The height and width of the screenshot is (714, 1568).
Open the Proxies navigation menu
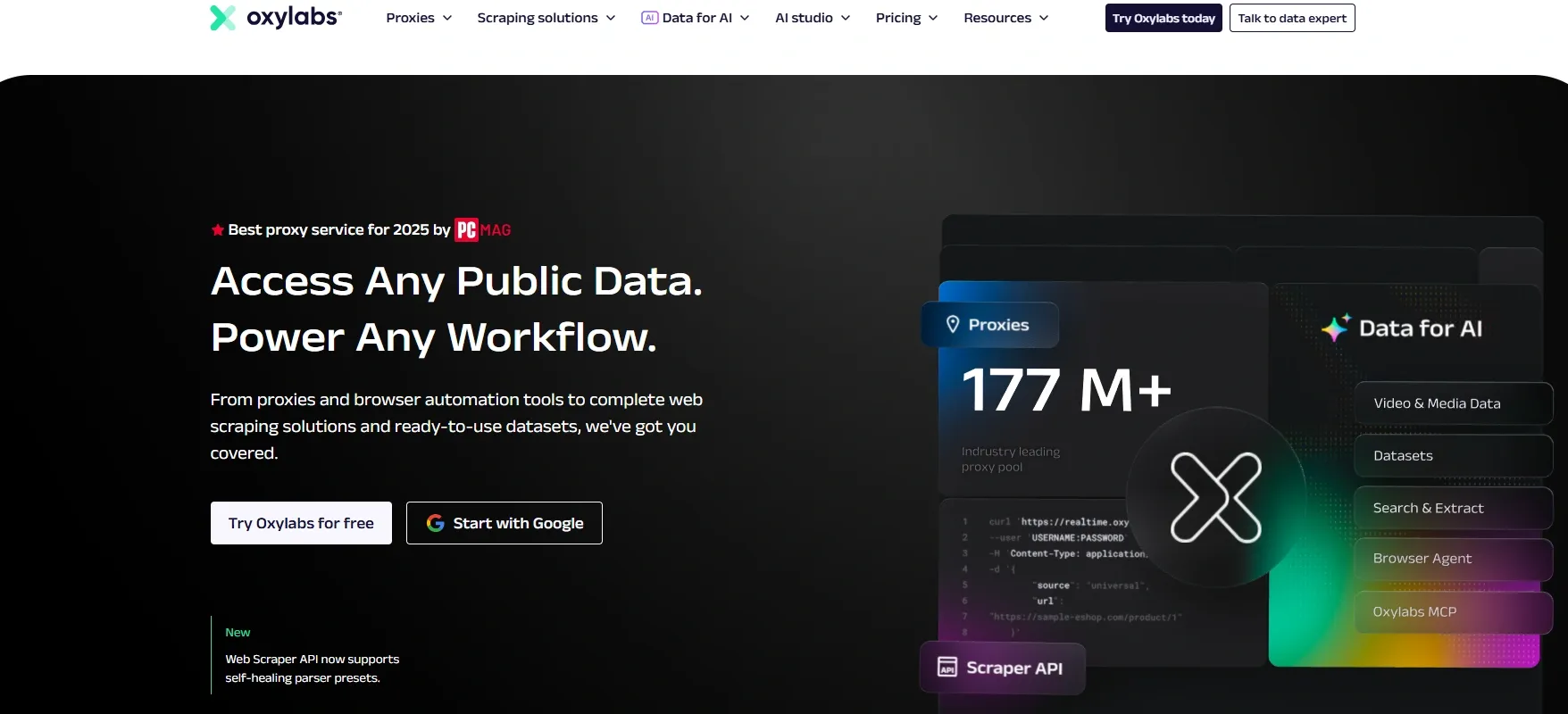pyautogui.click(x=419, y=18)
